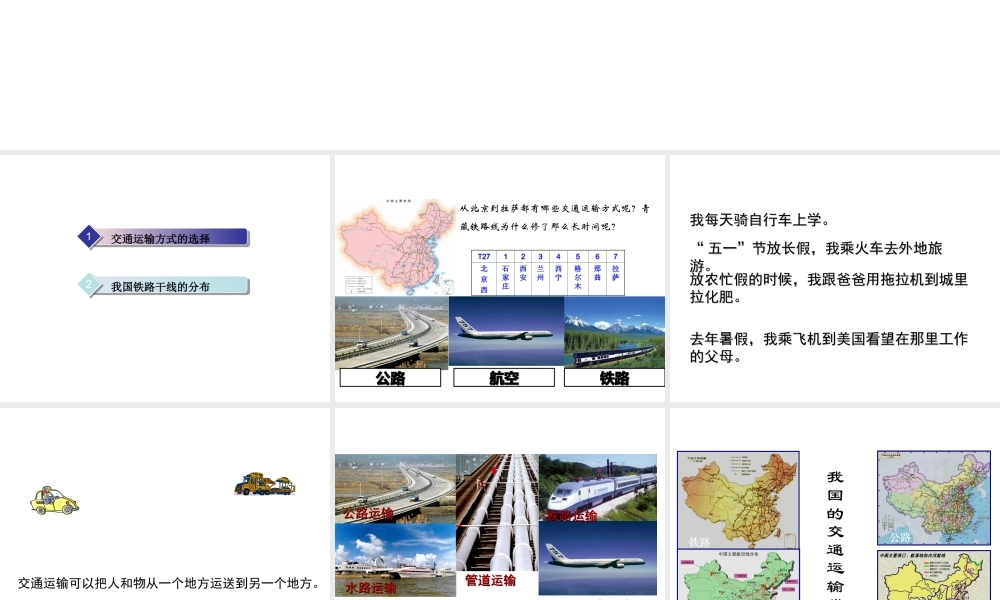The image size is (1000, 600).
Task: Click the colorful map labeled 公路
Action: point(934,497)
